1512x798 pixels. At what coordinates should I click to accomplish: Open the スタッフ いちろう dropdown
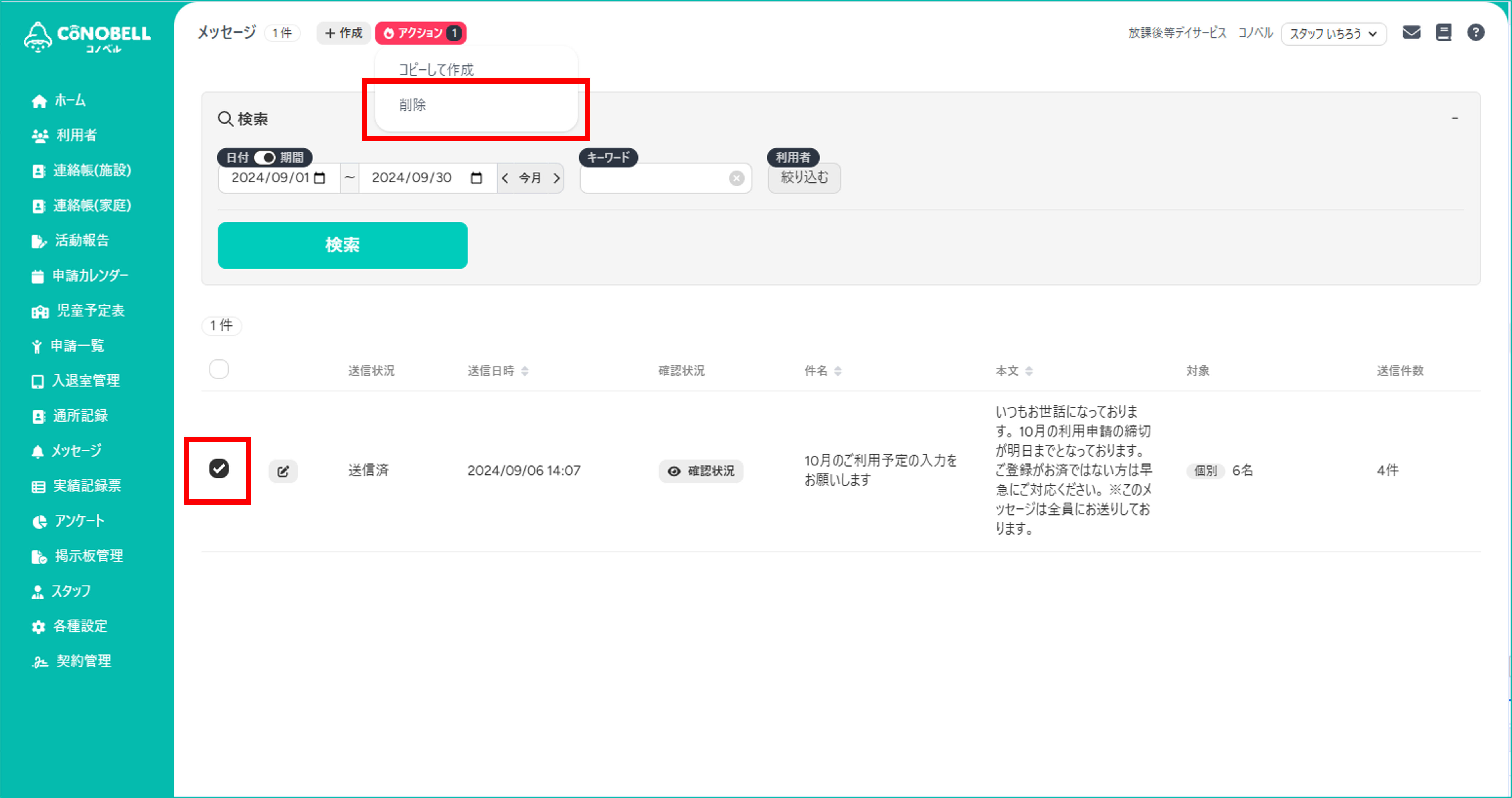click(1333, 33)
